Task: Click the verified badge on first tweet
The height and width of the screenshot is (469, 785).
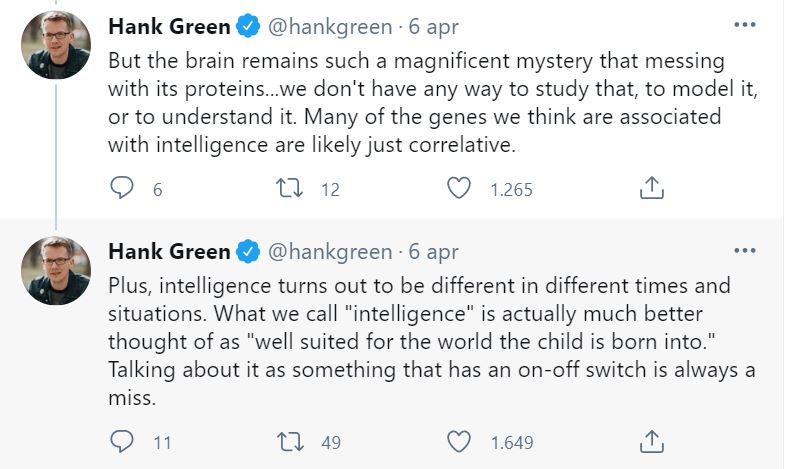Action: pyautogui.click(x=248, y=24)
